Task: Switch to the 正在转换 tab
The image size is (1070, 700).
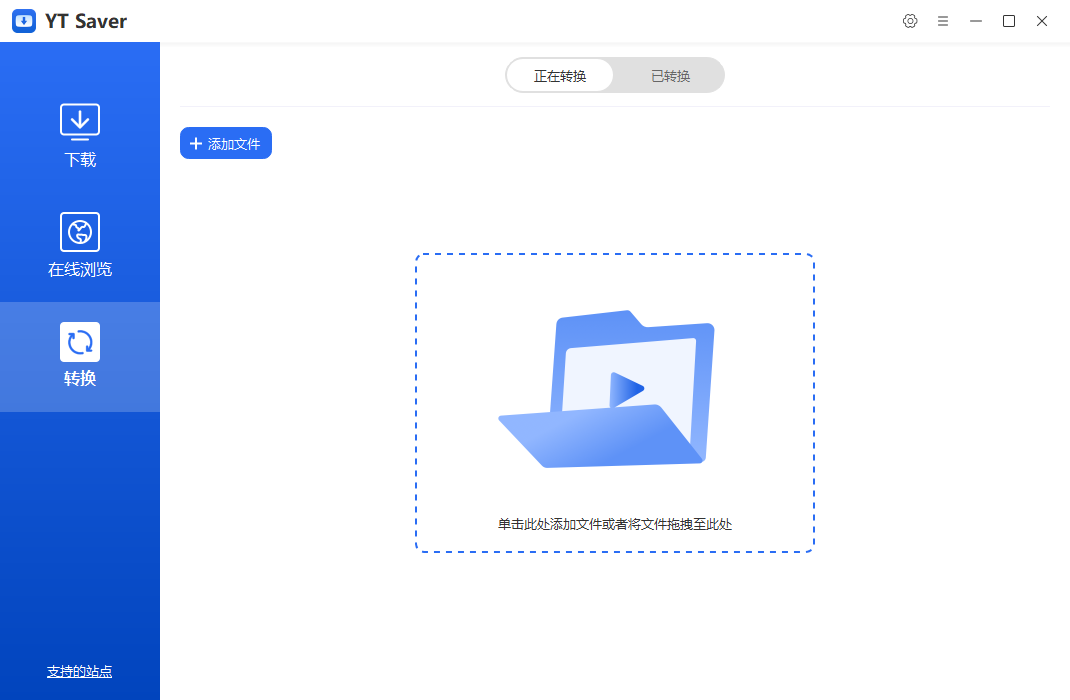Action: pyautogui.click(x=560, y=76)
